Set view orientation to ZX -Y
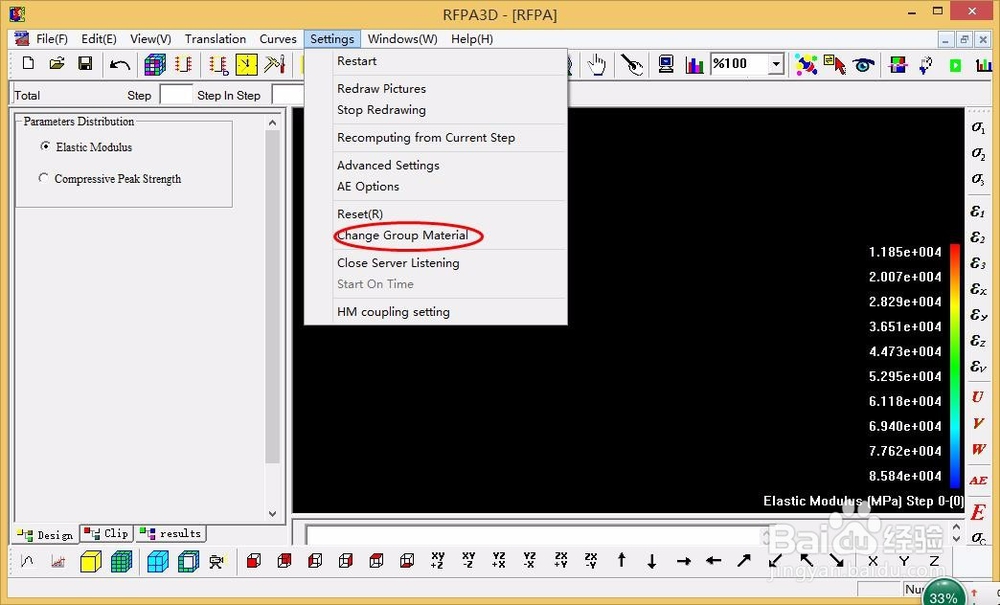 591,560
